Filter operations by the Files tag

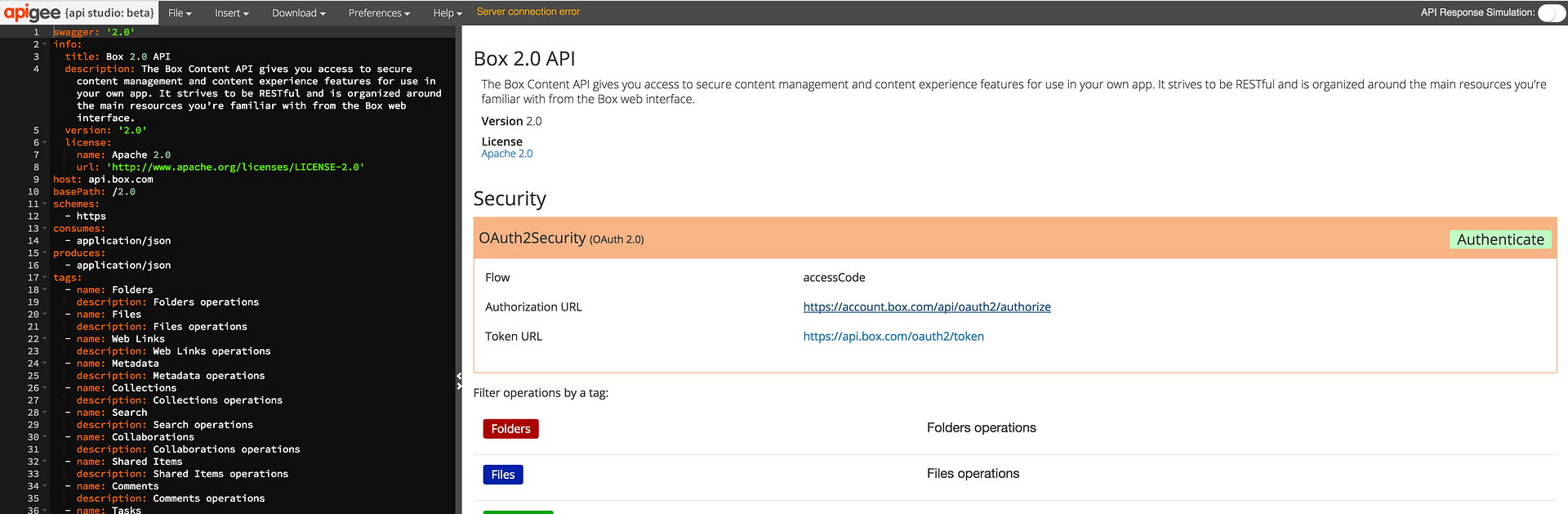(x=502, y=475)
